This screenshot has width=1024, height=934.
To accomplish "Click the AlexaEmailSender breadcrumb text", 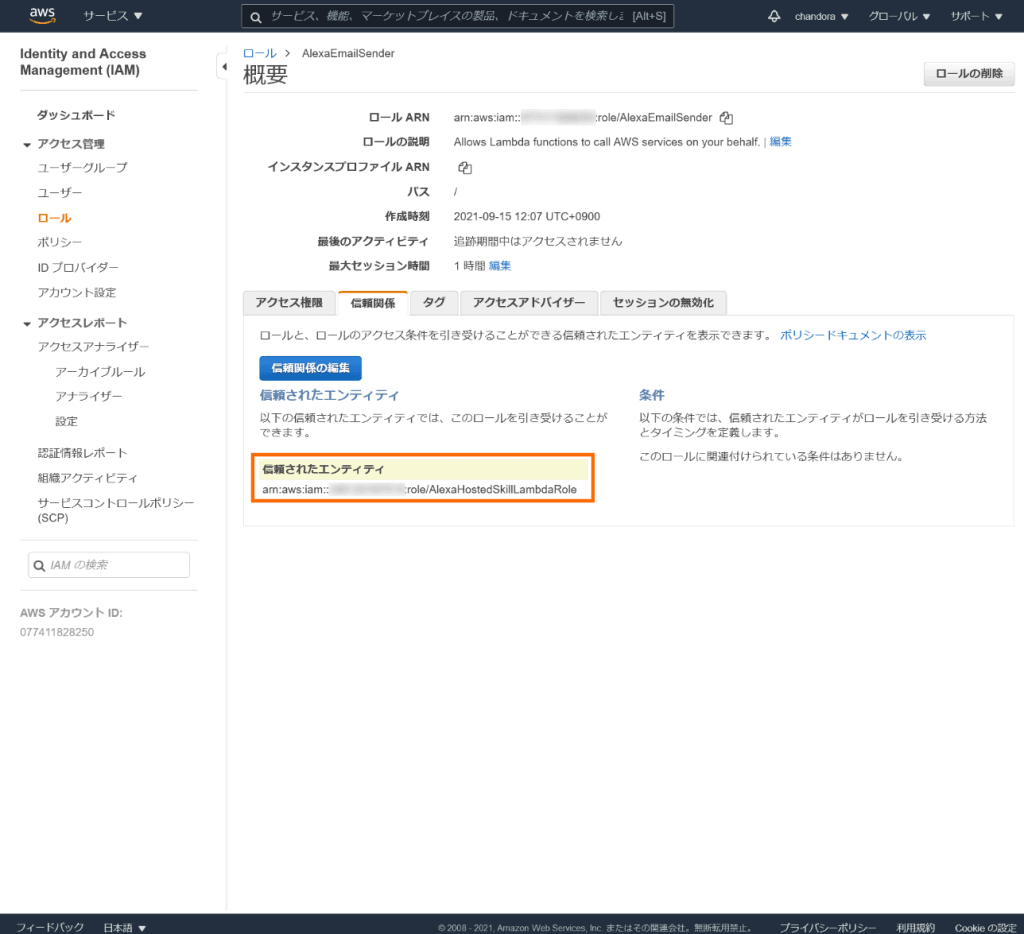I will (x=348, y=54).
